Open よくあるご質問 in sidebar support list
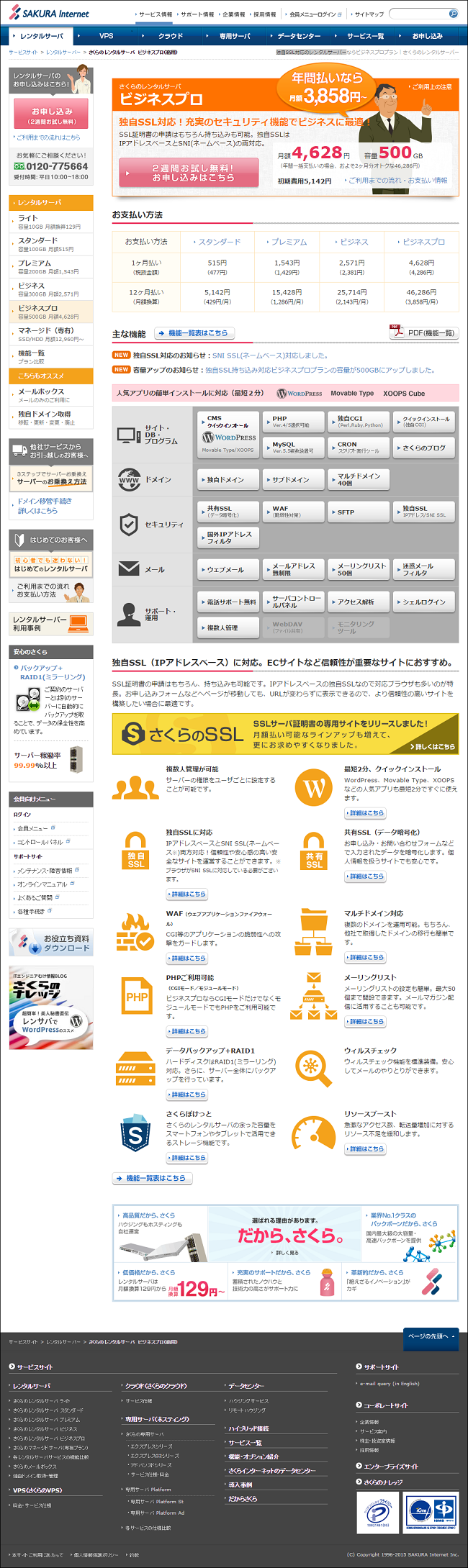 click(35, 897)
